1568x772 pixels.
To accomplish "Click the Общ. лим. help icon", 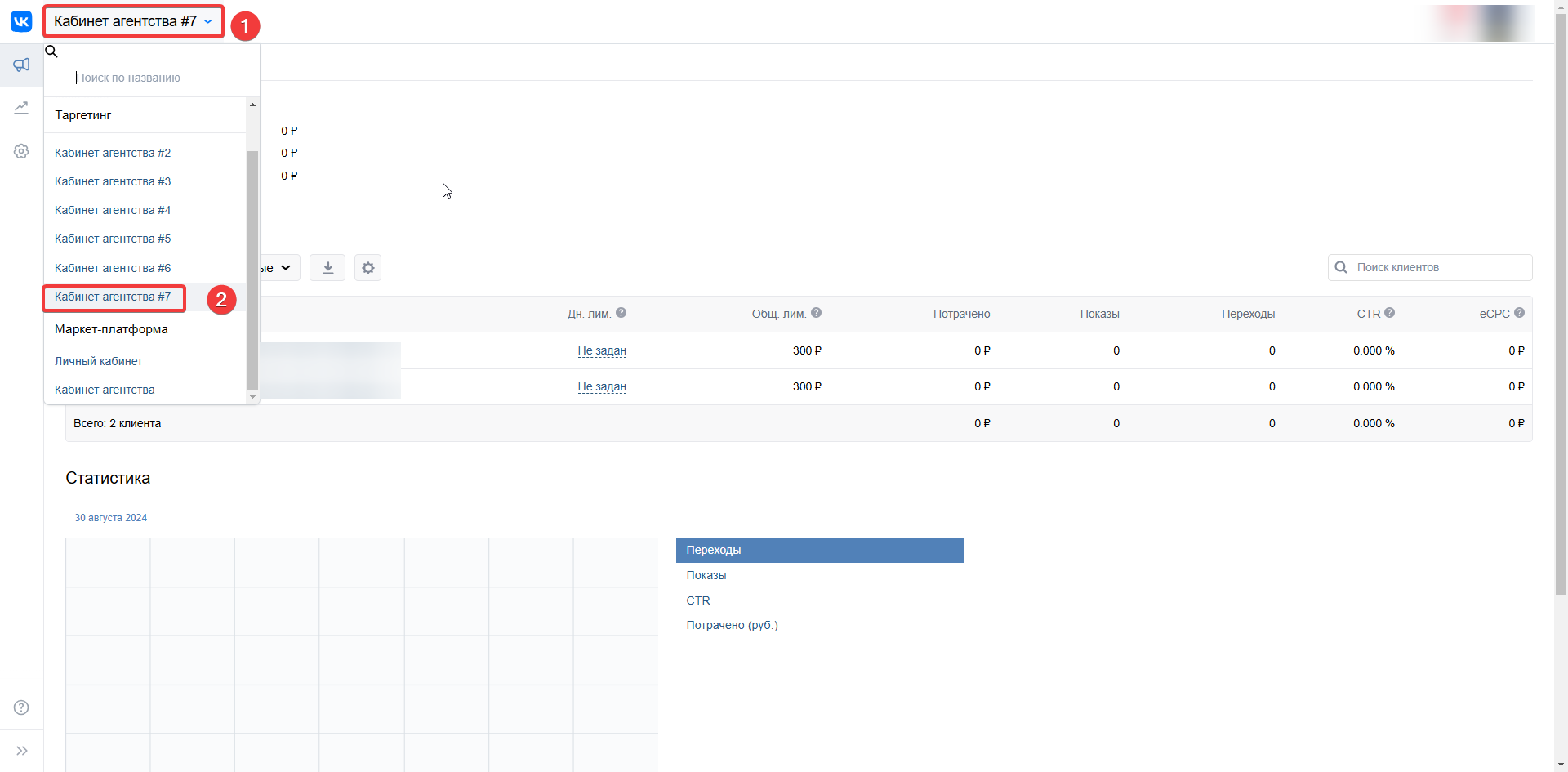I will (817, 313).
